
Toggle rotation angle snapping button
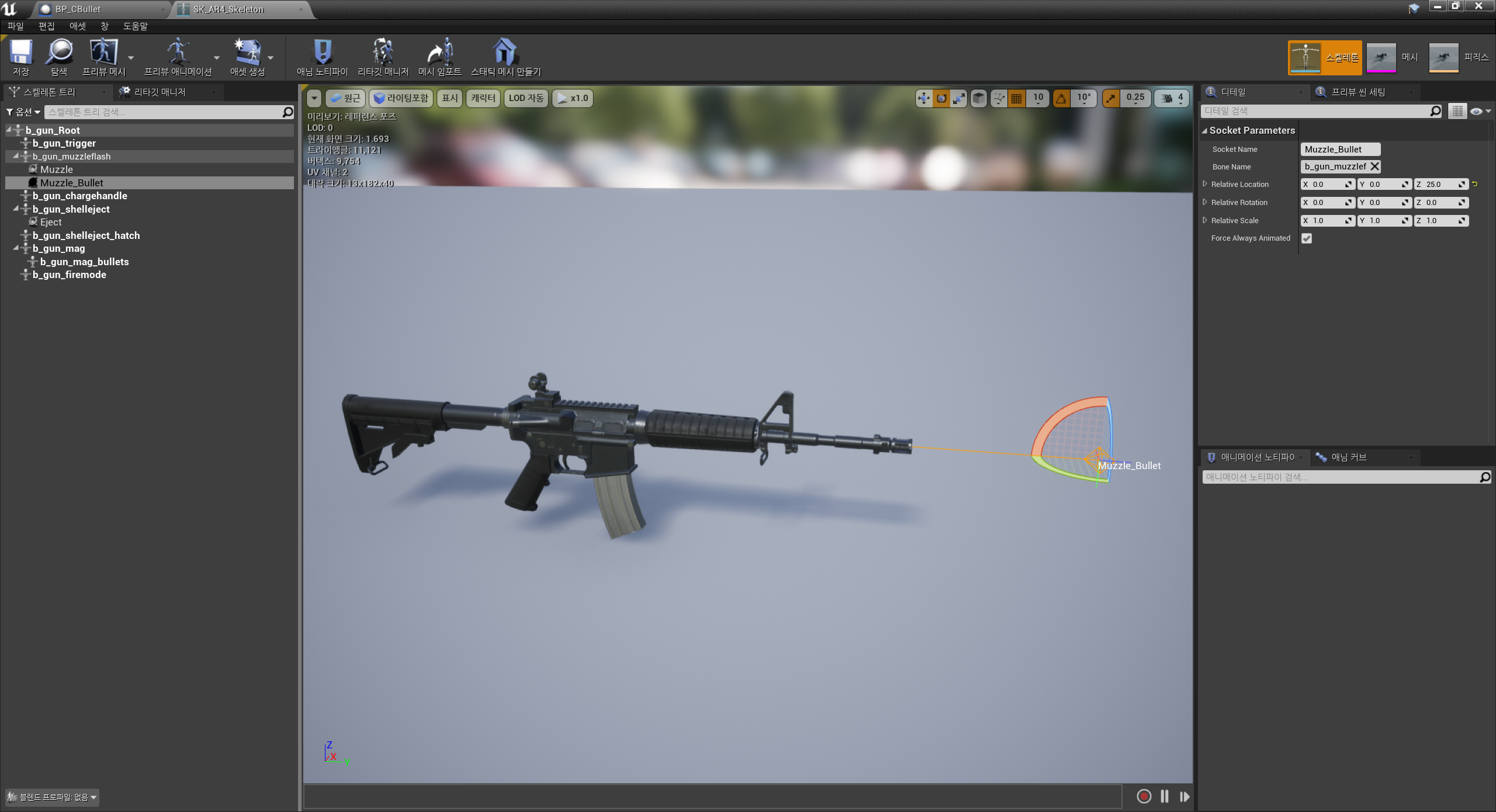1061,98
